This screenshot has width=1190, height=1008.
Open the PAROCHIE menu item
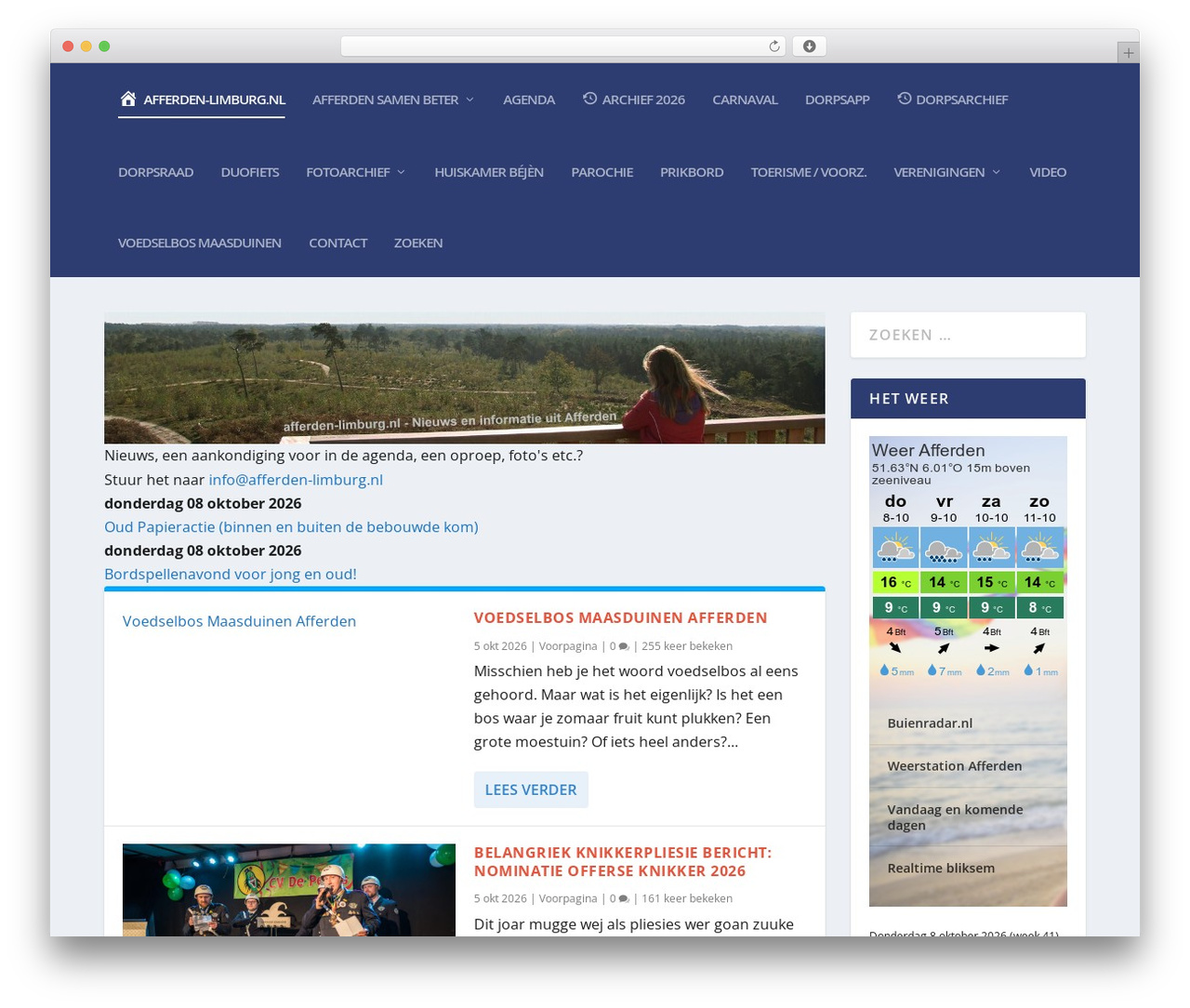[602, 172]
